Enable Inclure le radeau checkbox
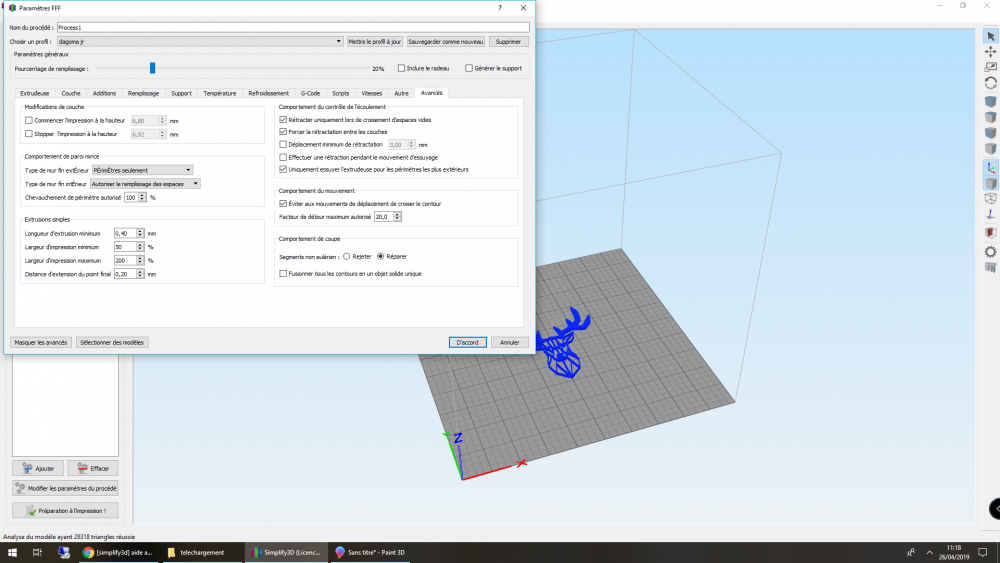This screenshot has height=563, width=1000. 401,68
